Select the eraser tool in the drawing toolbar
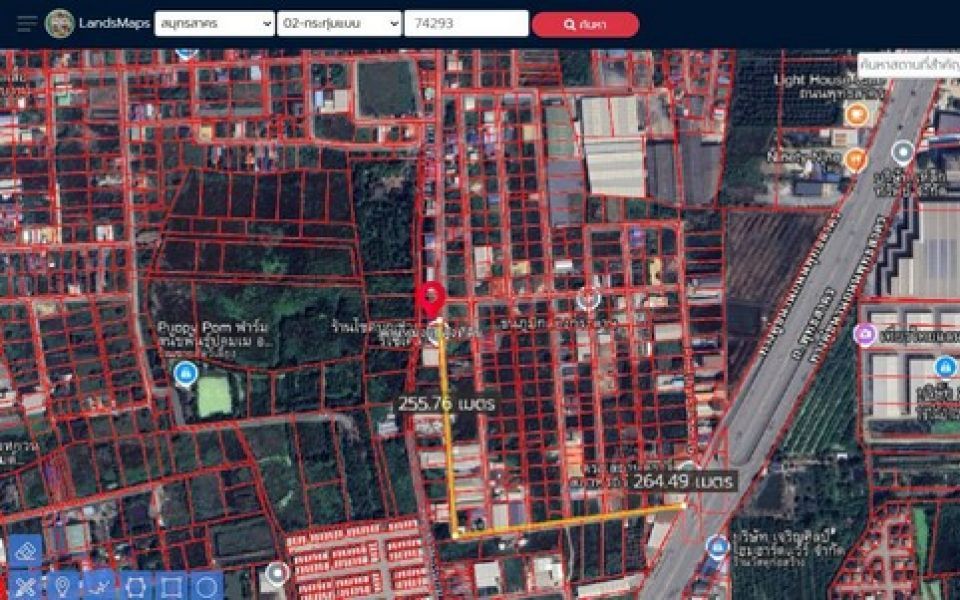The height and width of the screenshot is (600, 960). pyautogui.click(x=26, y=550)
